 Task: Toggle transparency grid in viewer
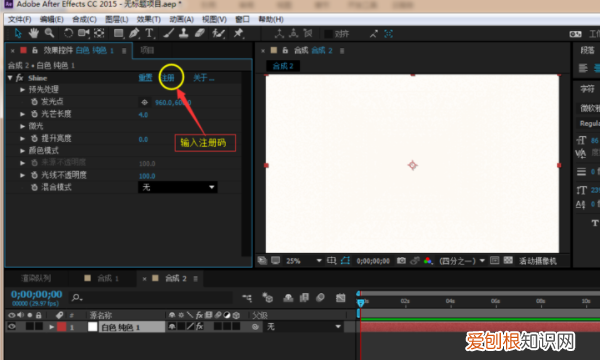coord(508,261)
